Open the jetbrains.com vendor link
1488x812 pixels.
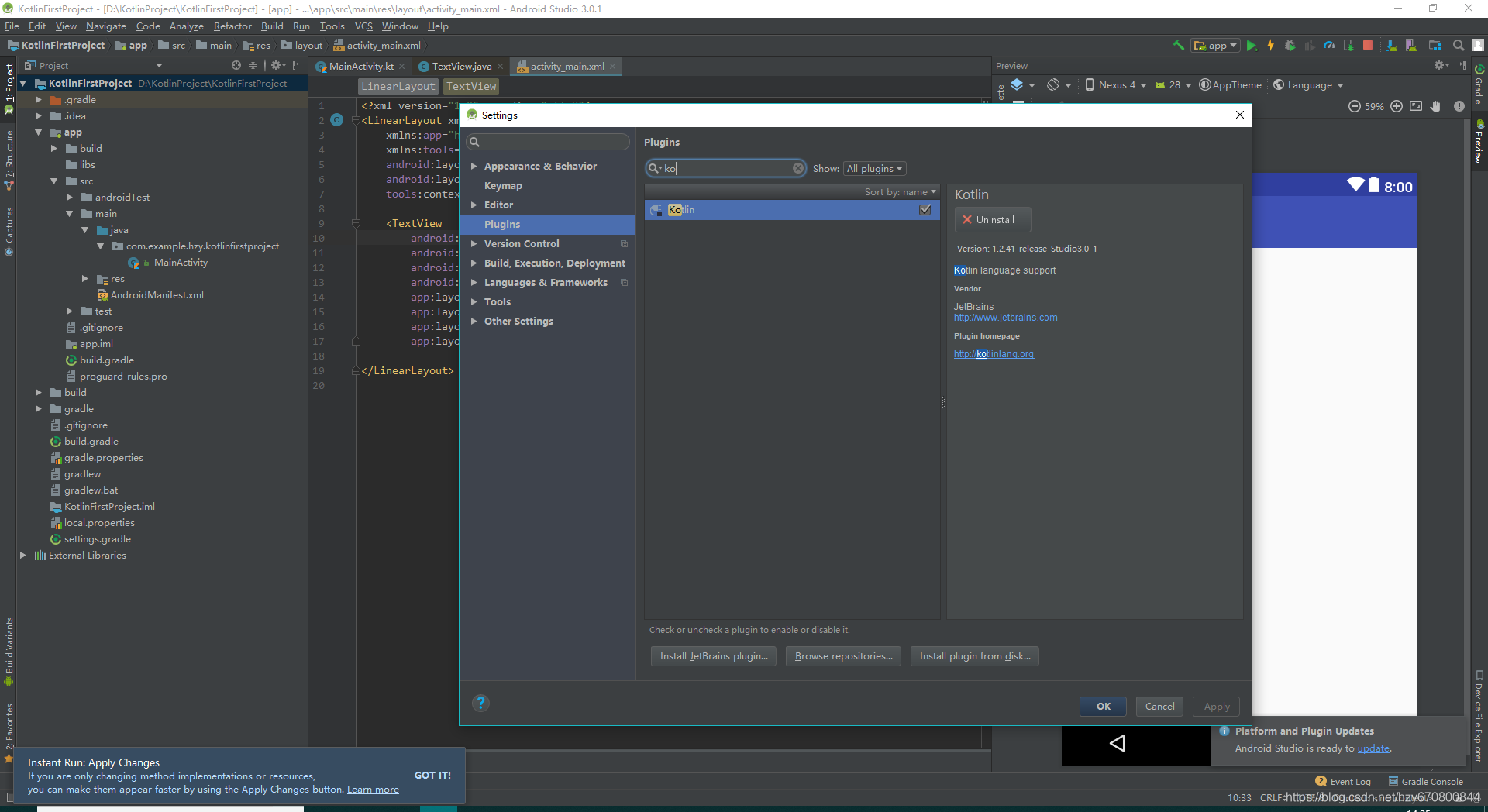[1005, 318]
